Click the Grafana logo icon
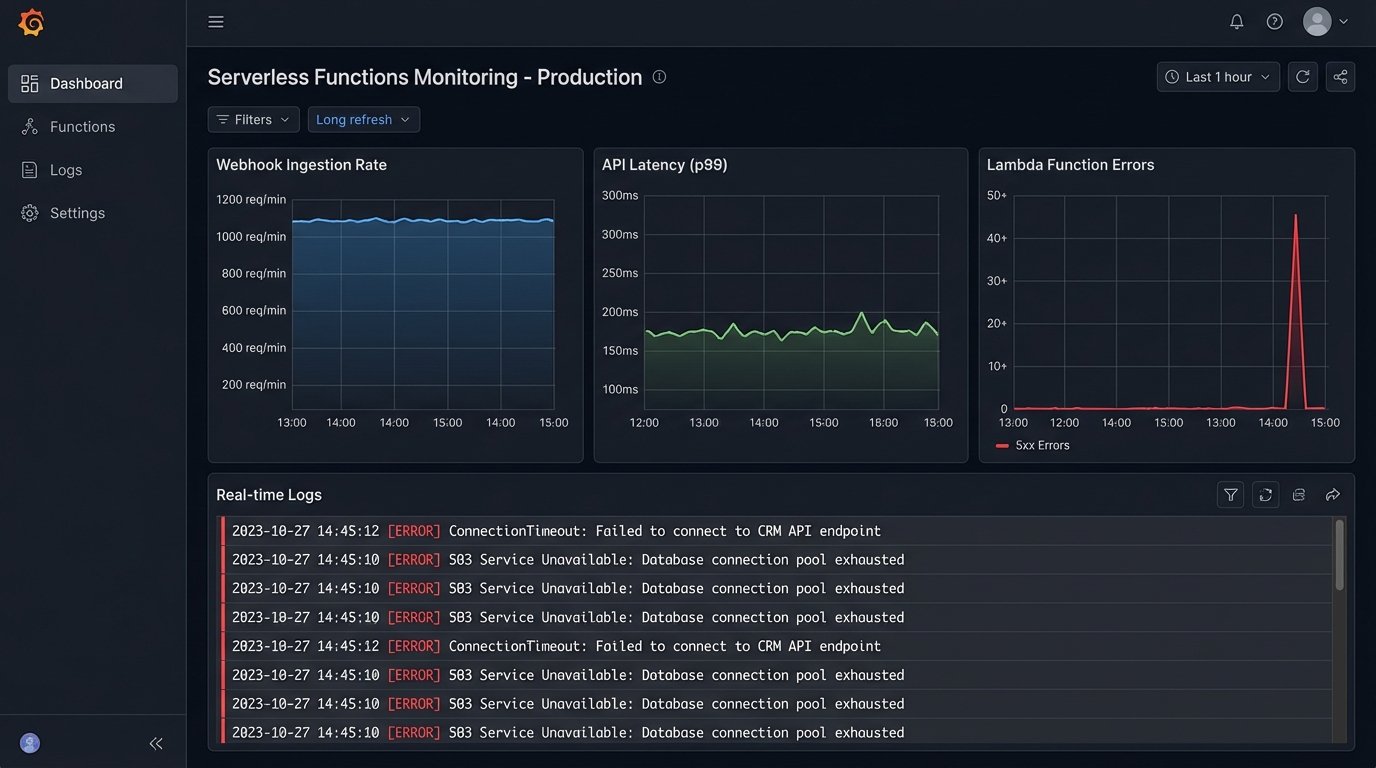The height and width of the screenshot is (768, 1376). (31, 22)
